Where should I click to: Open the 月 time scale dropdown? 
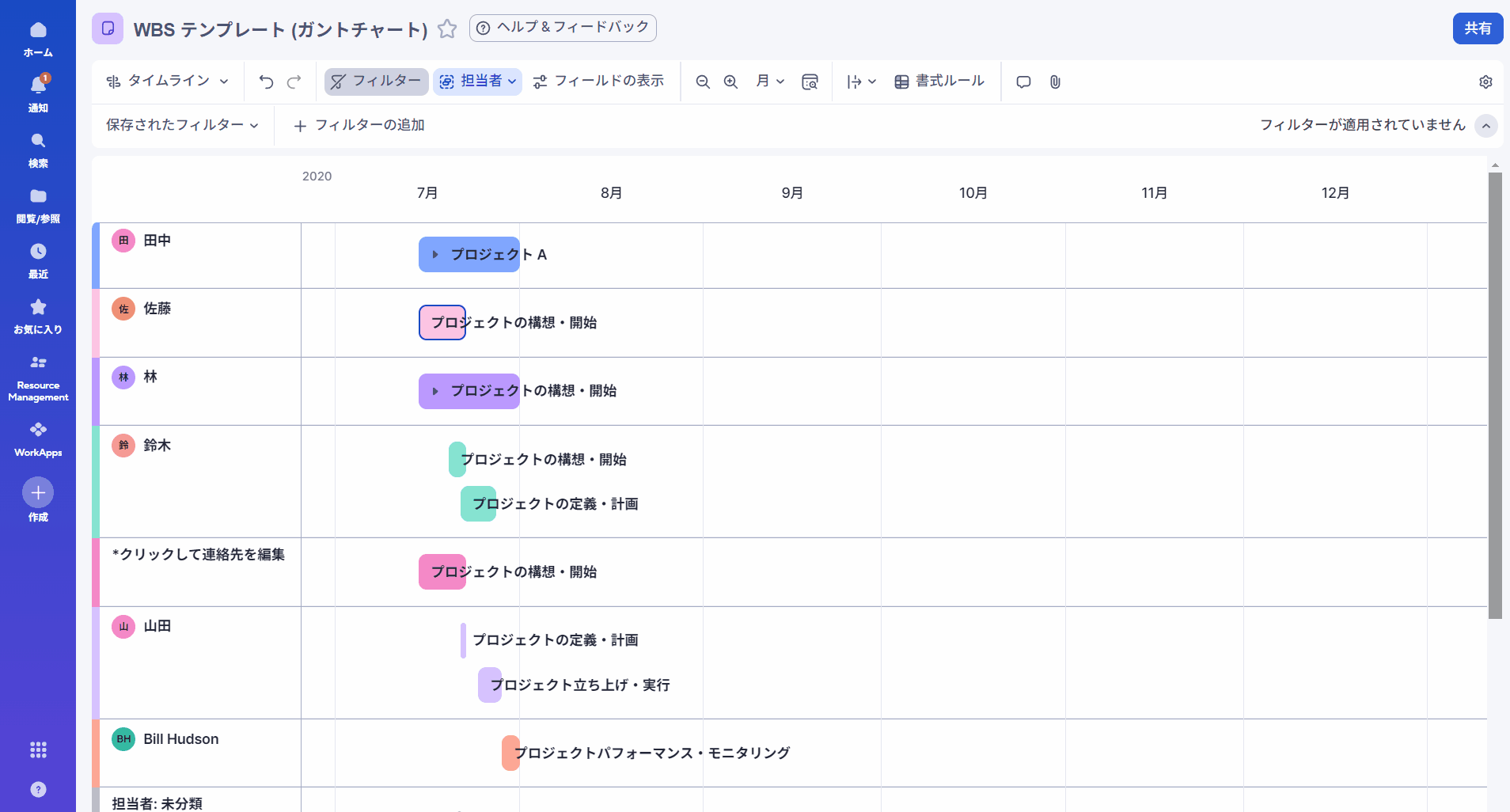[768, 81]
